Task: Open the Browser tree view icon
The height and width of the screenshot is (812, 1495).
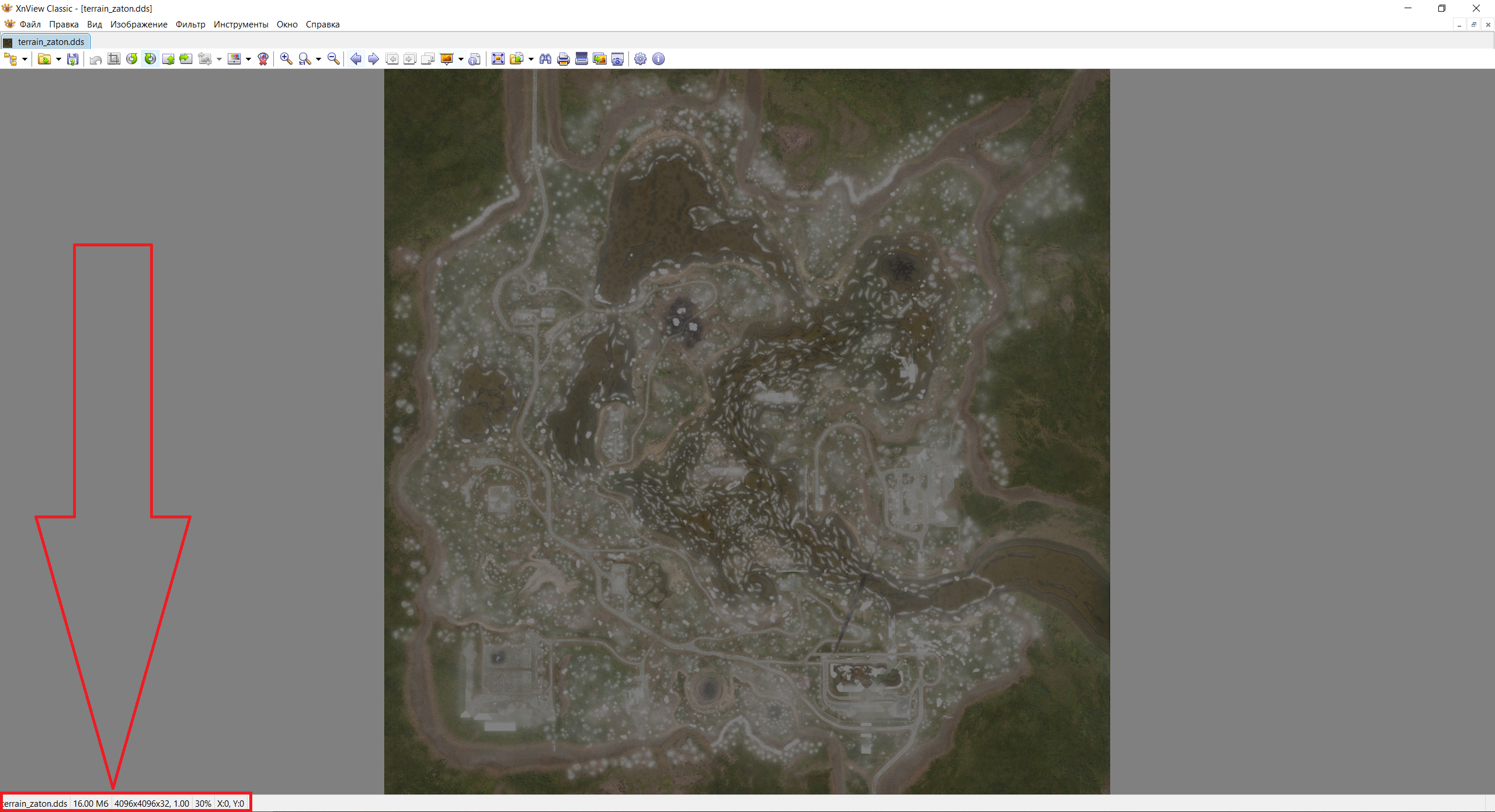Action: (x=11, y=59)
